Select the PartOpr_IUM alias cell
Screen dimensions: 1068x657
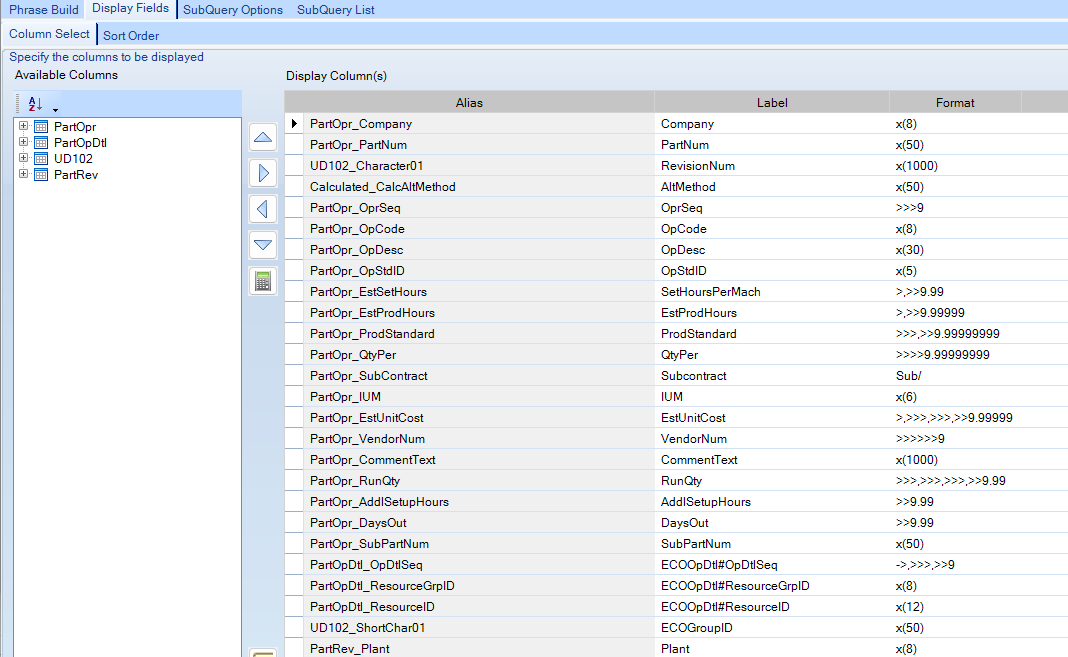479,396
